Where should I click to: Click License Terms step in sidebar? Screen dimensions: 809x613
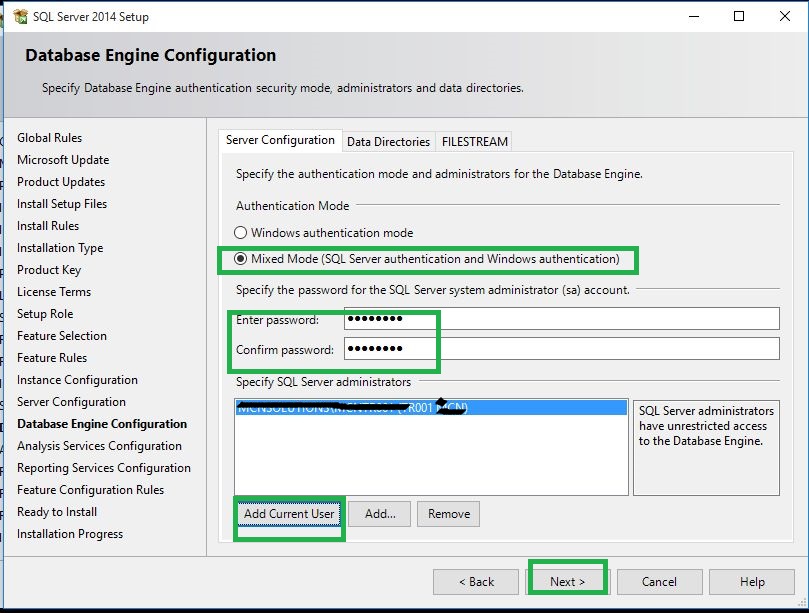click(54, 292)
